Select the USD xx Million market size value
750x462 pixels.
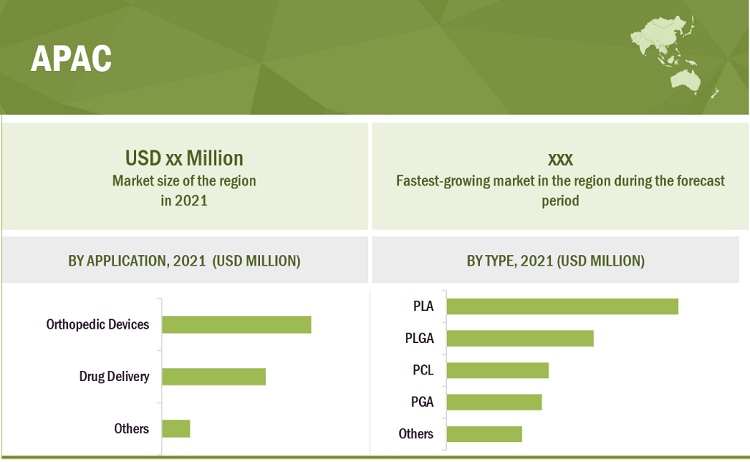pyautogui.click(x=184, y=158)
